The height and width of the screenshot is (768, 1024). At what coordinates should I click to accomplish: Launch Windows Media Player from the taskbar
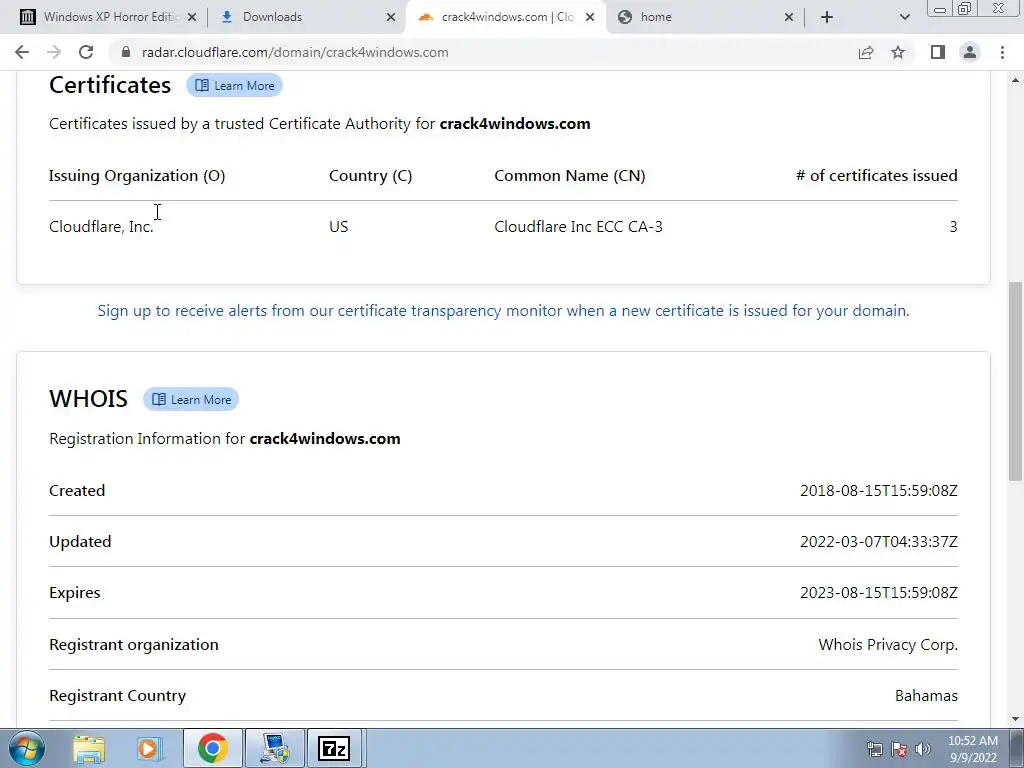[x=149, y=748]
